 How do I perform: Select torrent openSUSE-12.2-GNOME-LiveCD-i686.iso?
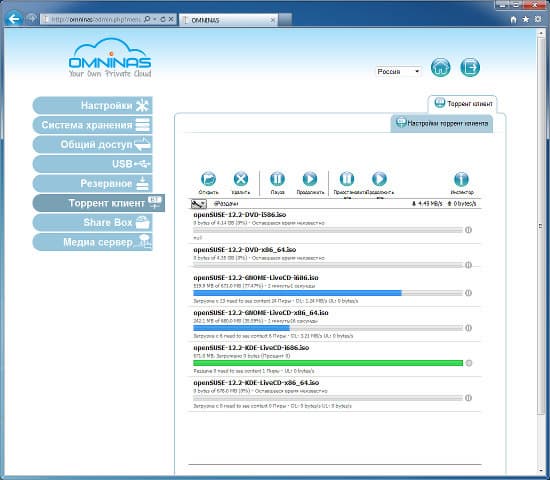335,289
